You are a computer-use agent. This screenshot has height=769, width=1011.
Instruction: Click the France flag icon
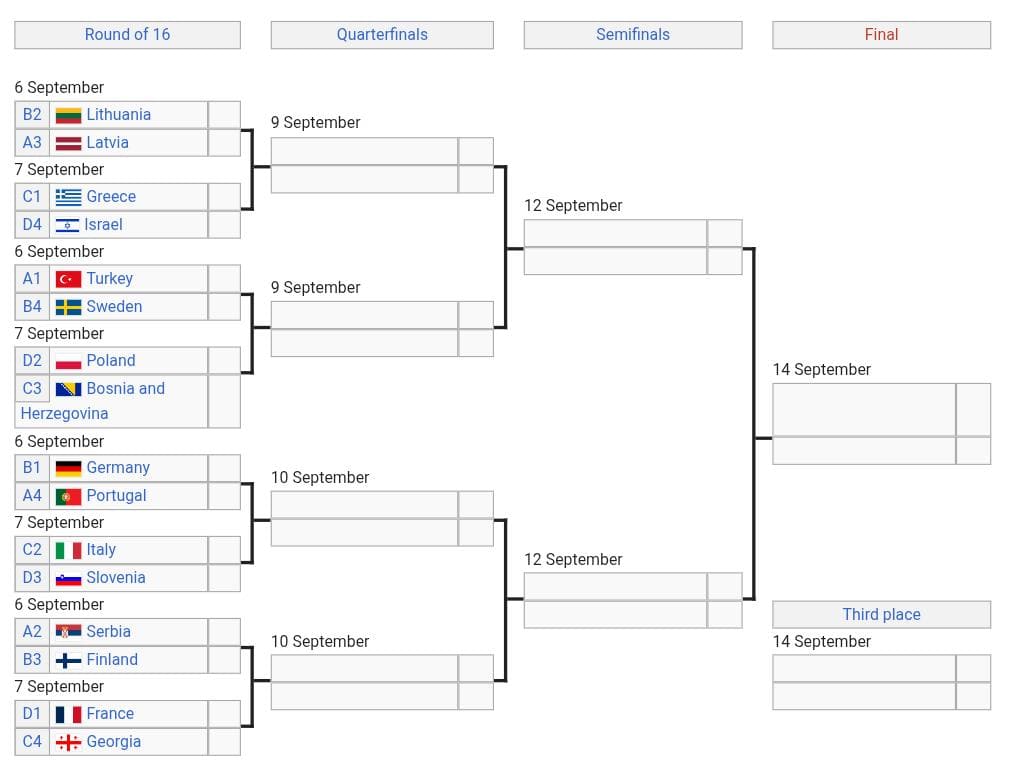[x=68, y=714]
